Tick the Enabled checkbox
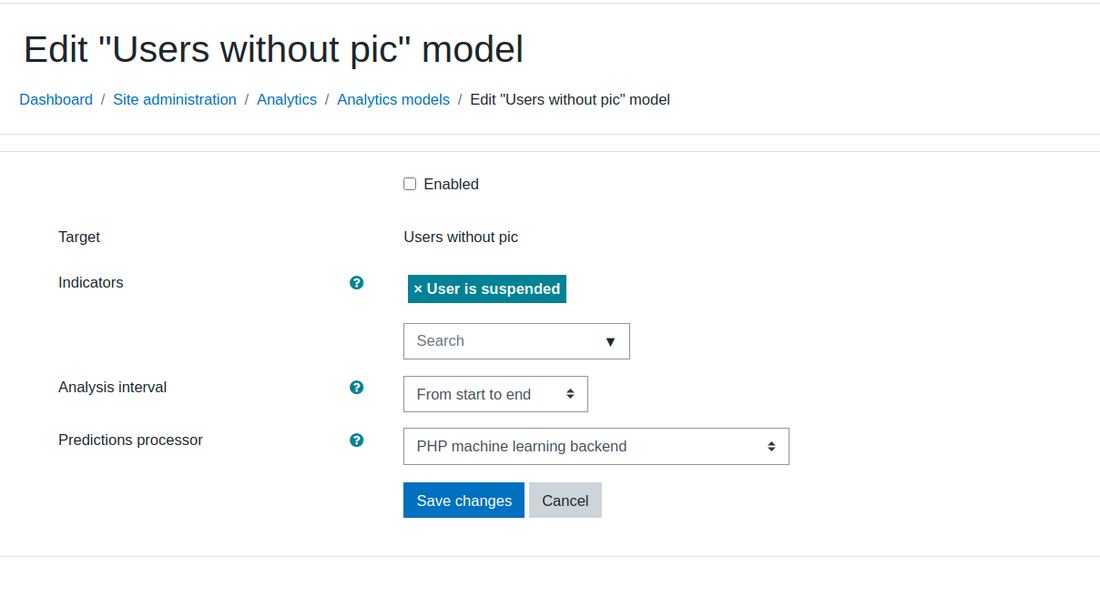1100x597 pixels. [410, 184]
